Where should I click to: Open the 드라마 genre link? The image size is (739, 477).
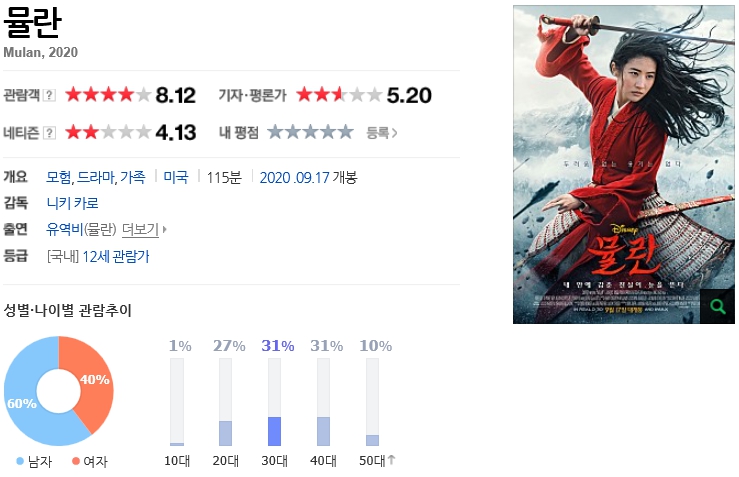pyautogui.click(x=97, y=177)
